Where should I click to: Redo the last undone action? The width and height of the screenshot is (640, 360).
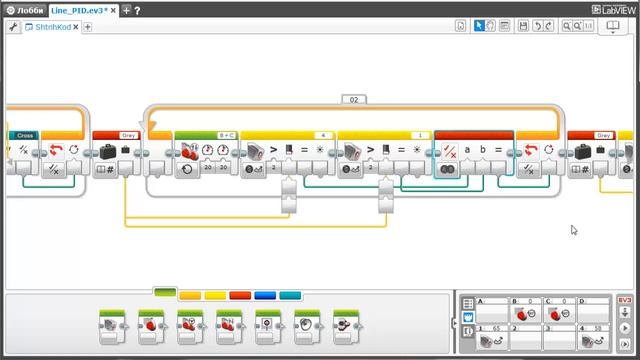[549, 26]
